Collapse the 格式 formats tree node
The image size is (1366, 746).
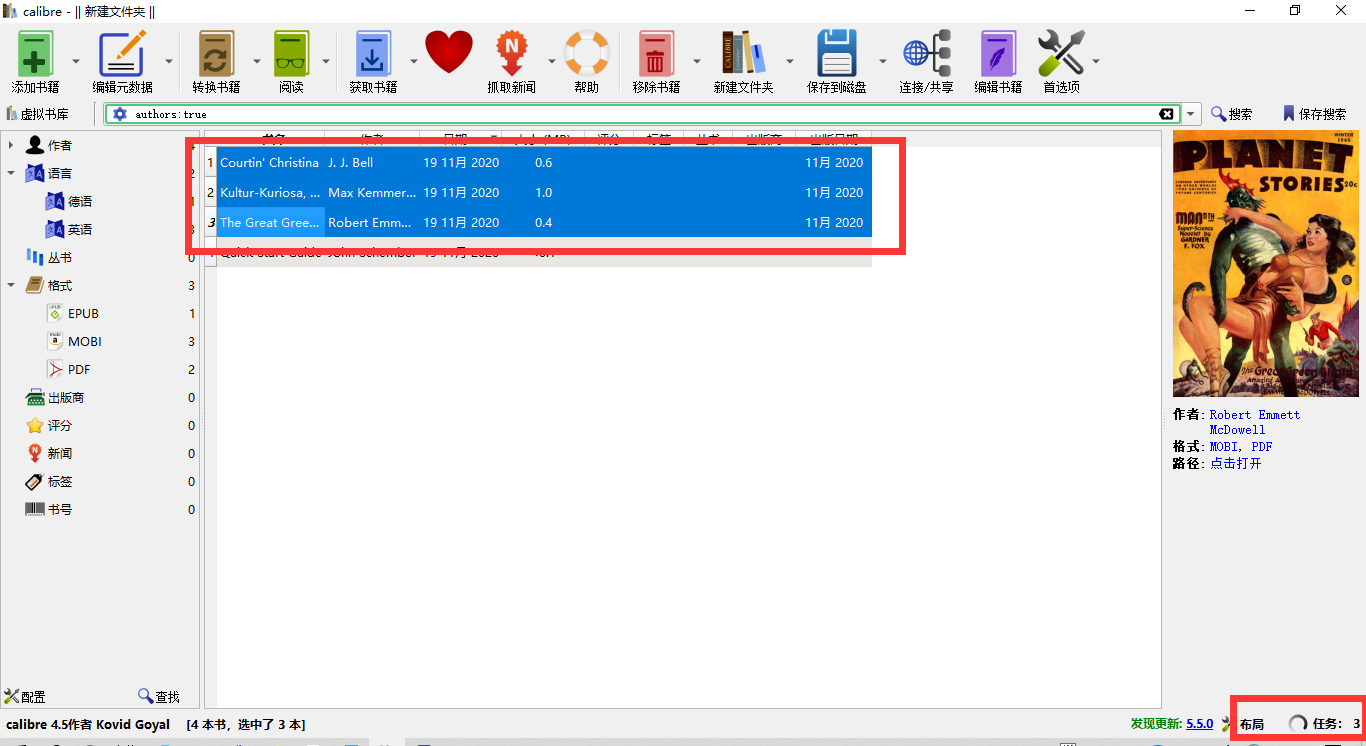[11, 286]
